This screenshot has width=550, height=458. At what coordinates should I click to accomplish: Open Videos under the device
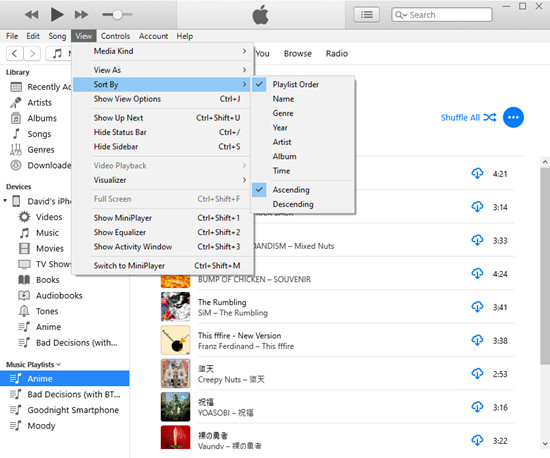click(x=40, y=217)
